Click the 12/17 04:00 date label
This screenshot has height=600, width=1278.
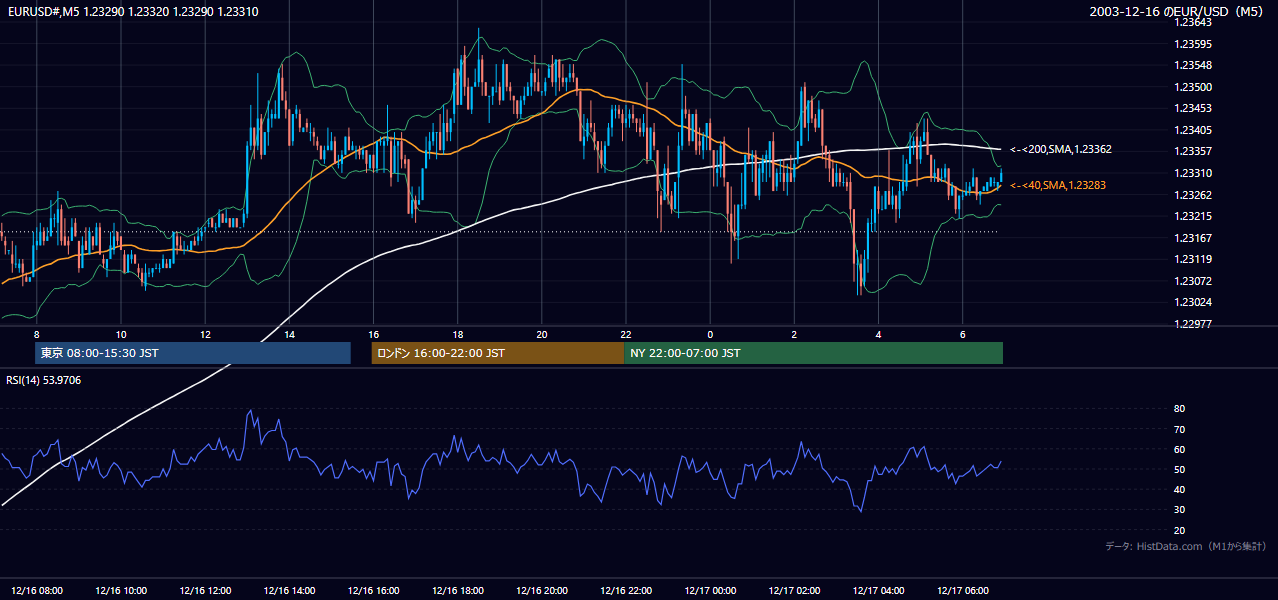pos(878,591)
